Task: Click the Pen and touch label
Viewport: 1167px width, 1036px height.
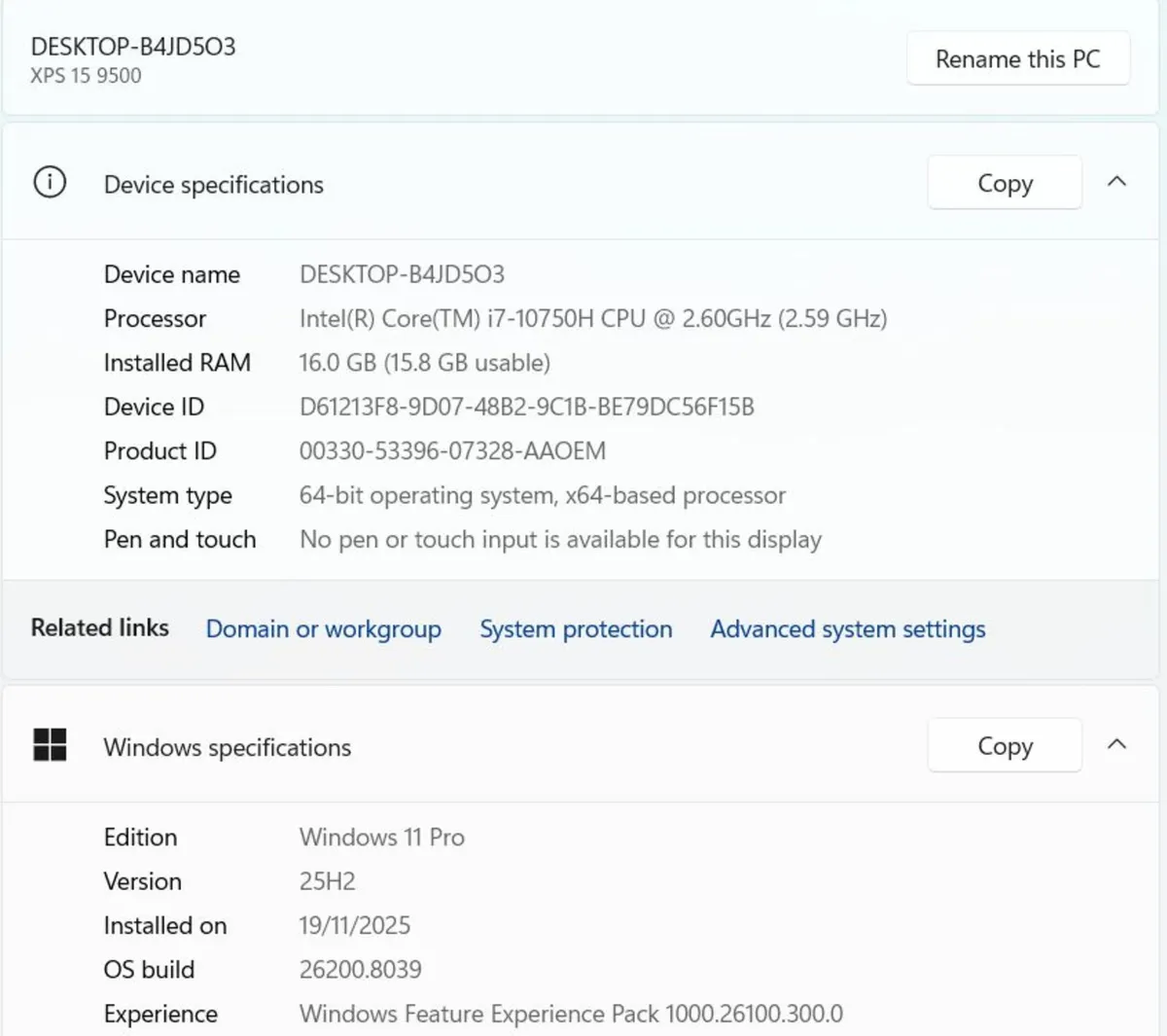Action: click(180, 539)
